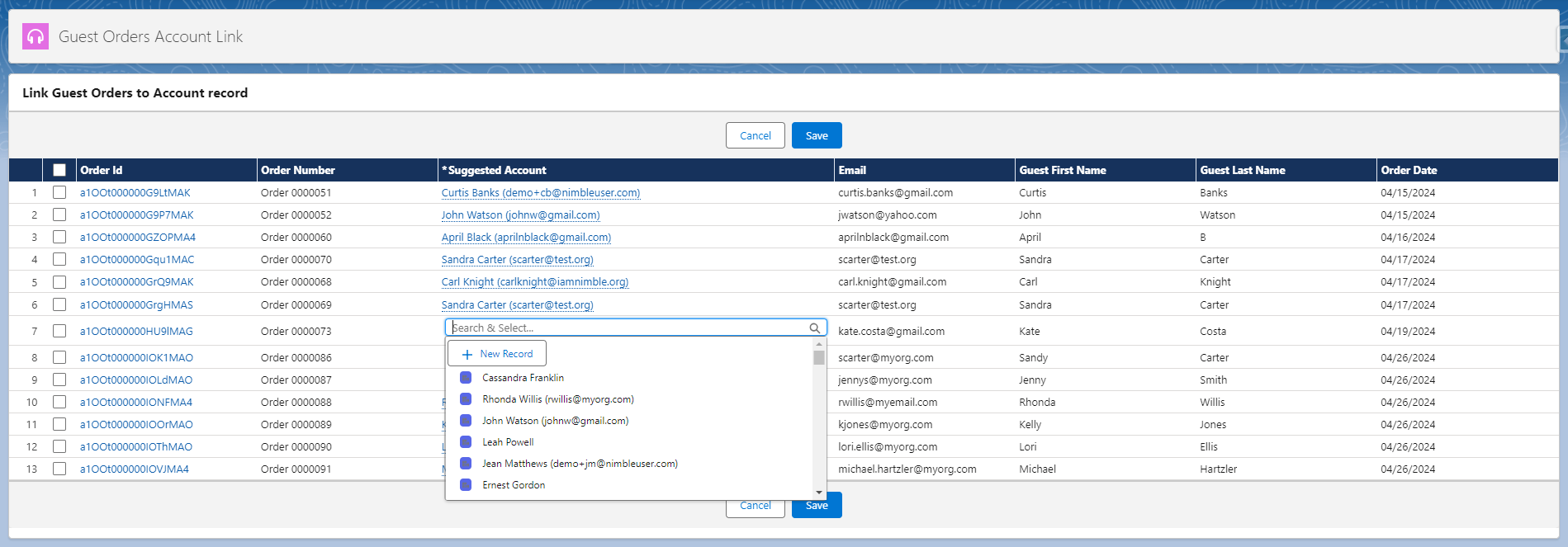Click the account icon beside Jean Matthews

[x=466, y=464]
